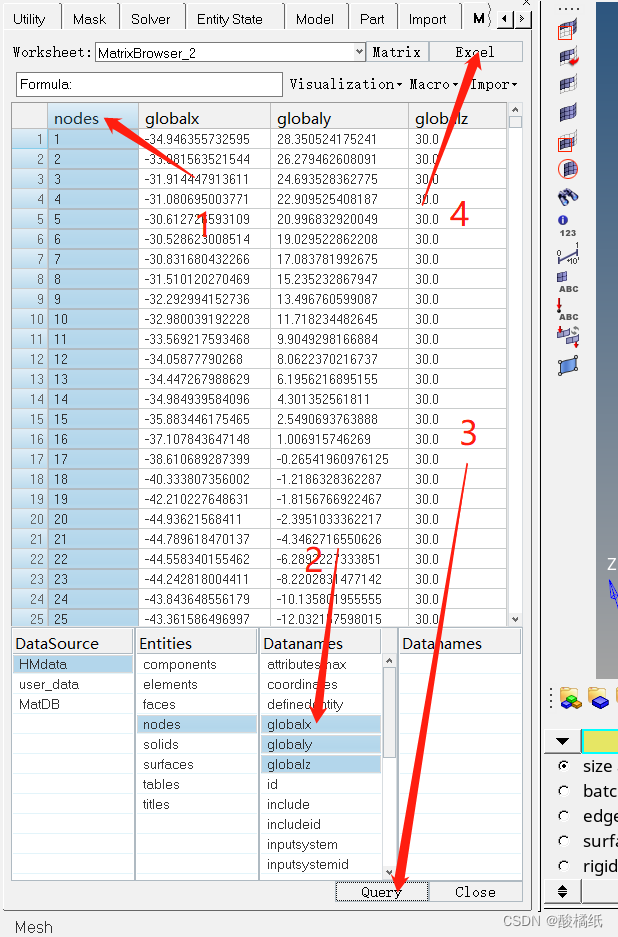
Task: Select the distance measurement ruler icon
Action: point(568,254)
